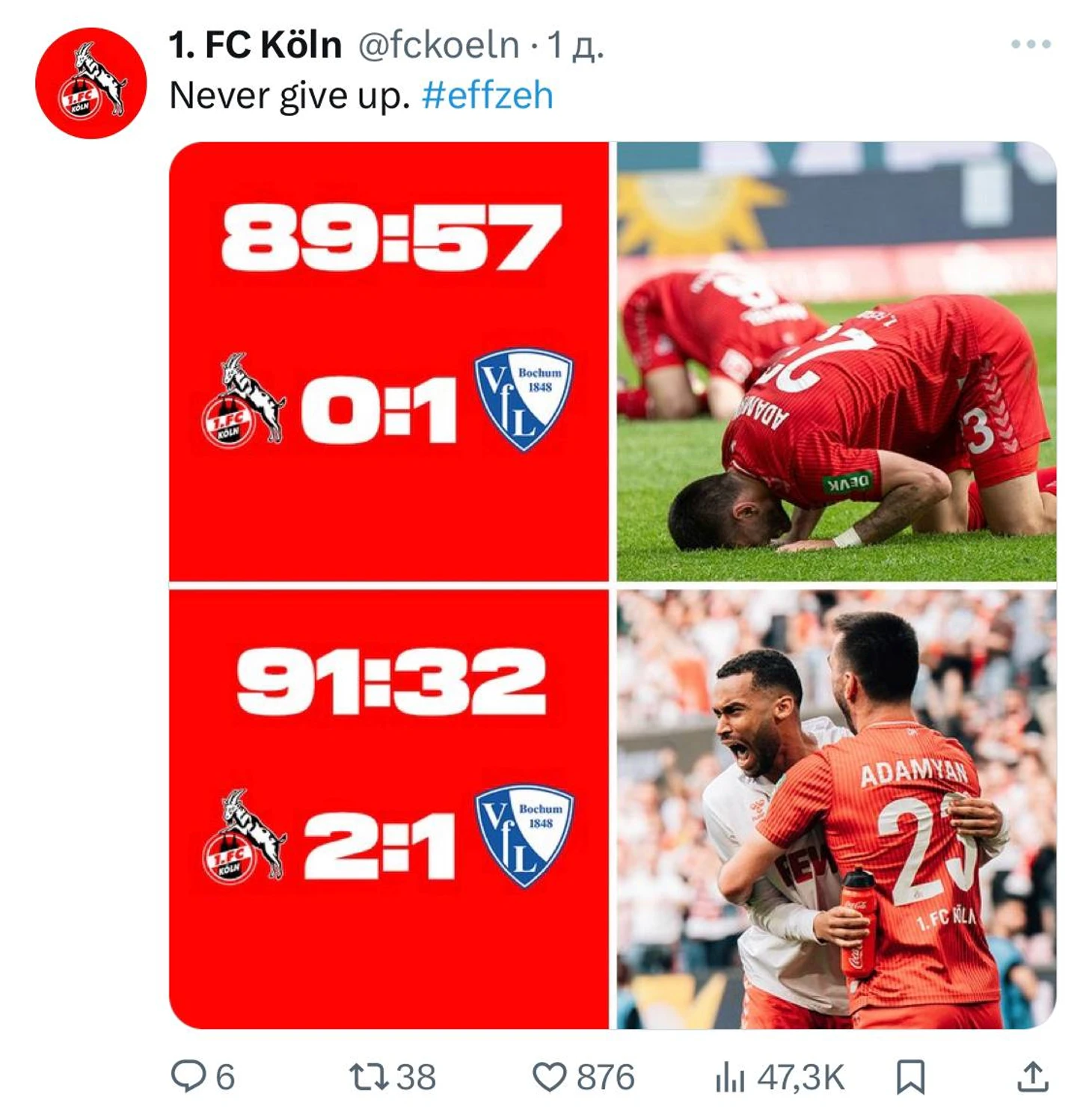
Task: Bookmark this tweet
Action: coord(910,1077)
